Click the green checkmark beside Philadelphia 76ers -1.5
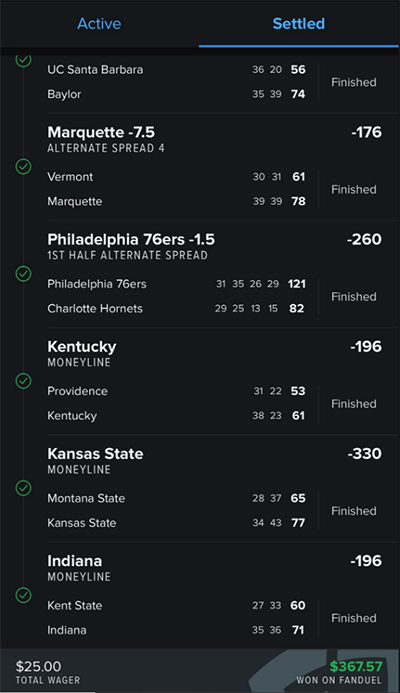The width and height of the screenshot is (400, 693). (x=23, y=274)
